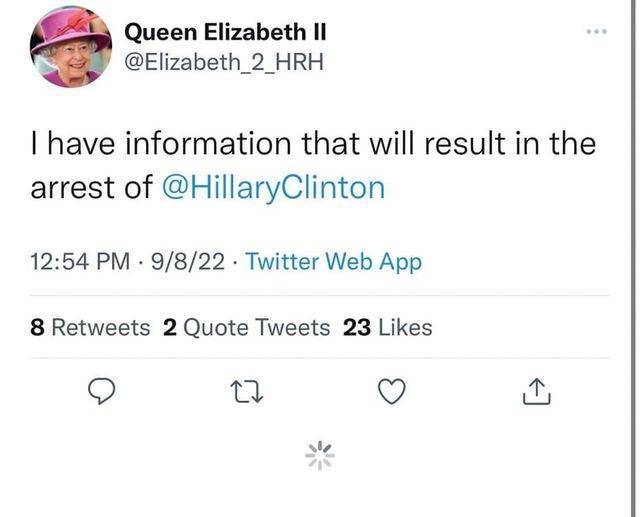Click the Queen Elizabeth II display name
Image resolution: width=640 pixels, height=517 pixels.
pyautogui.click(x=225, y=32)
